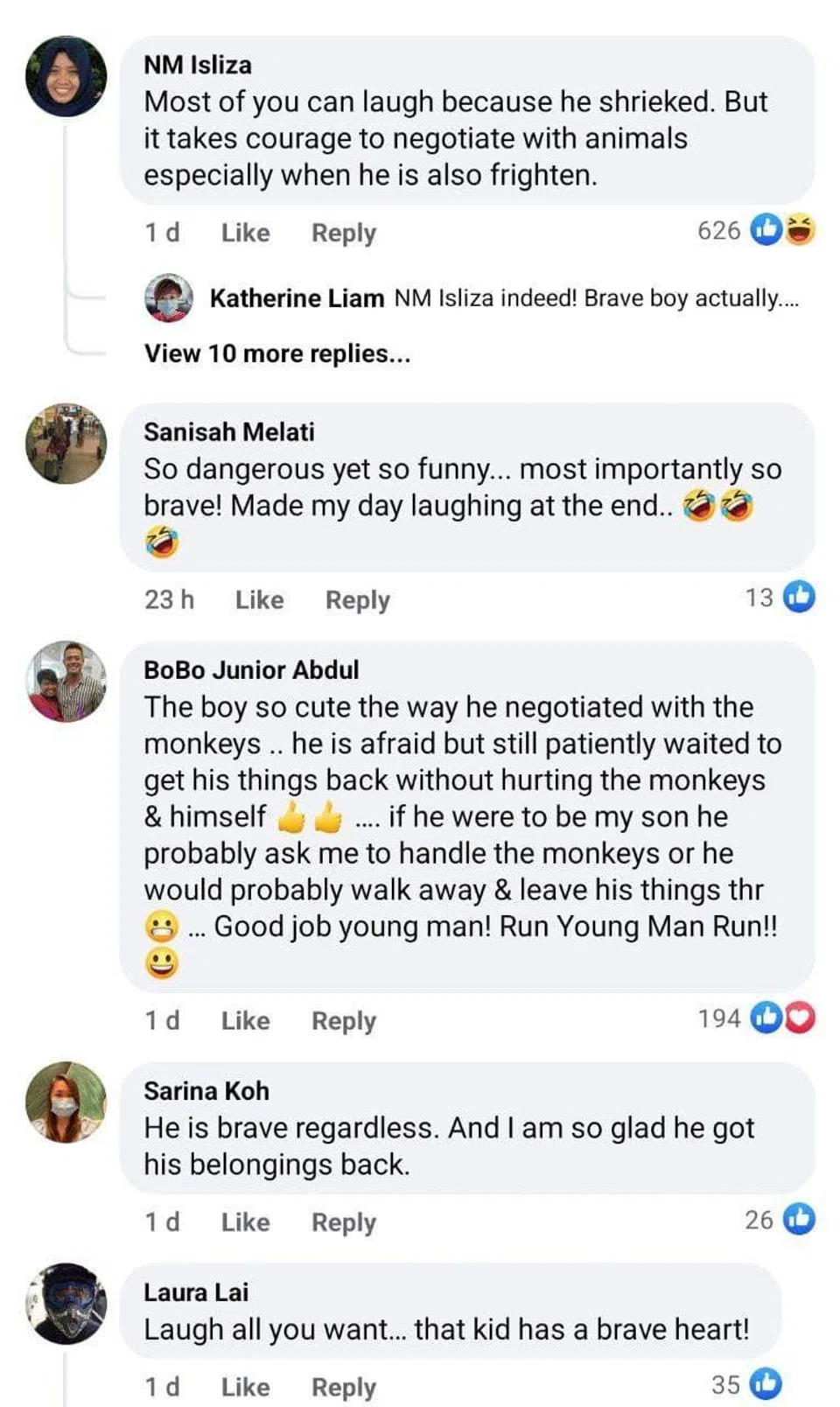840x1407 pixels.
Task: Reply to Sarina Koh's comment
Action: click(344, 1222)
